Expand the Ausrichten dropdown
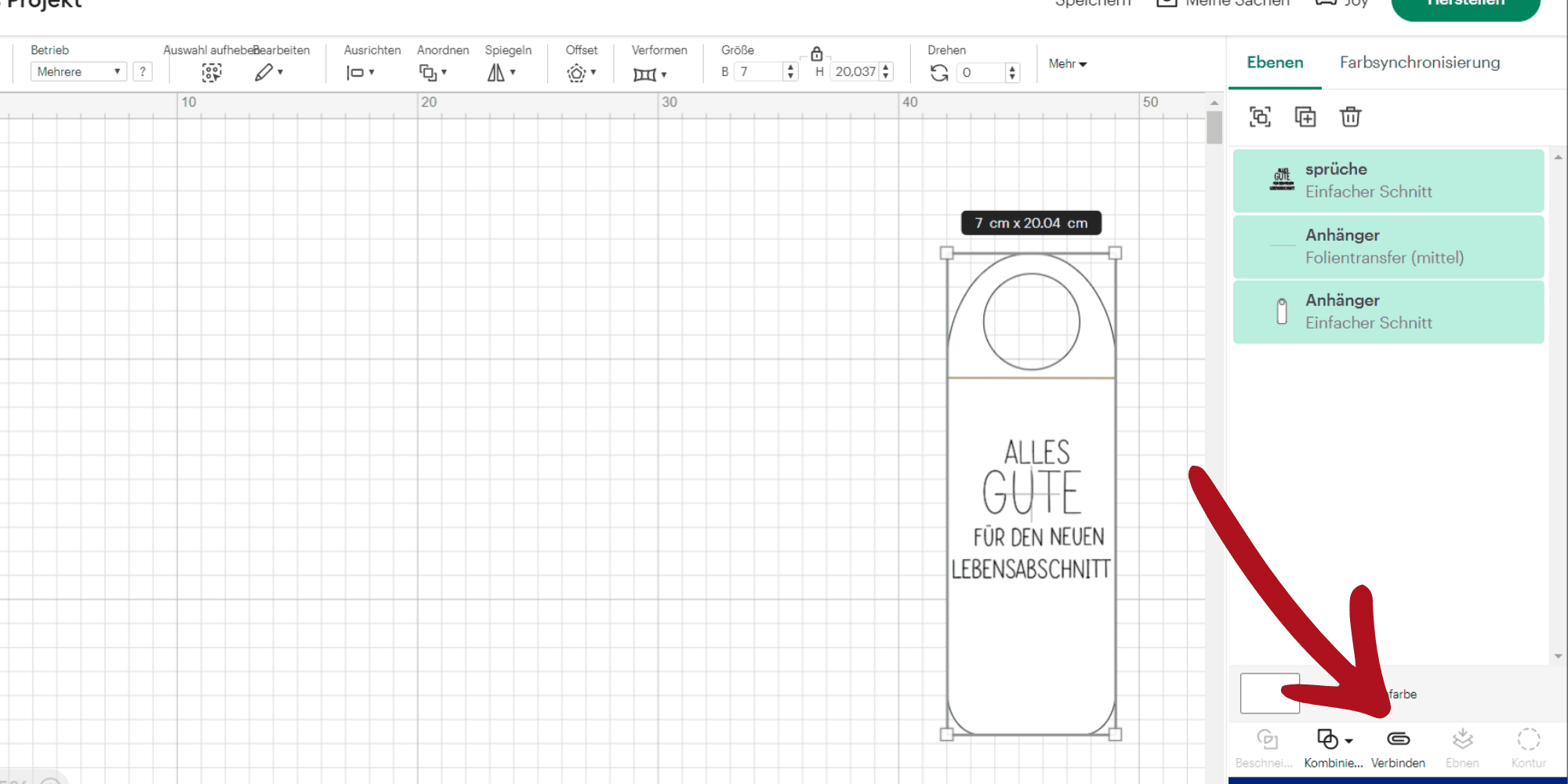Screen dimensions: 1568x784 pyautogui.click(x=360, y=73)
